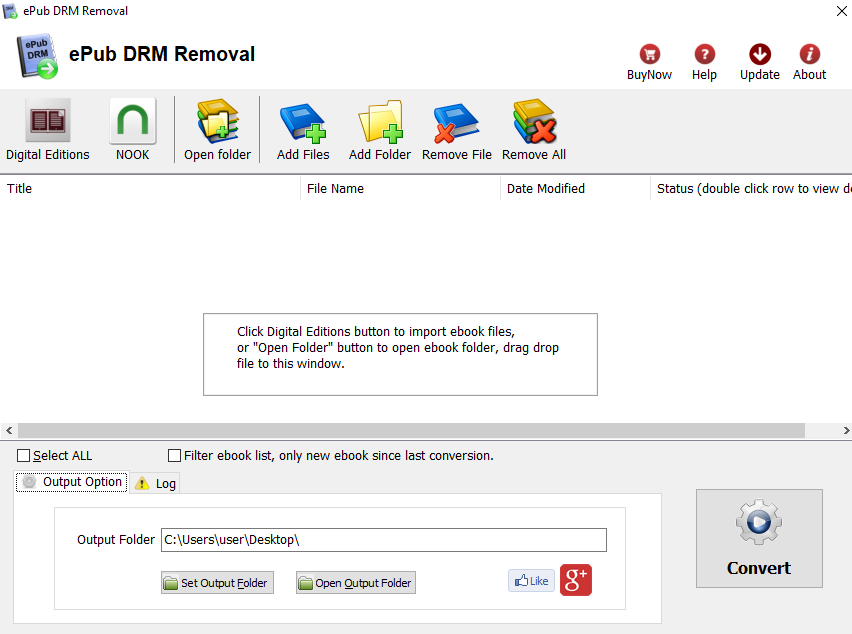The image size is (852, 634).
Task: Click the NOOK import icon
Action: [x=133, y=130]
